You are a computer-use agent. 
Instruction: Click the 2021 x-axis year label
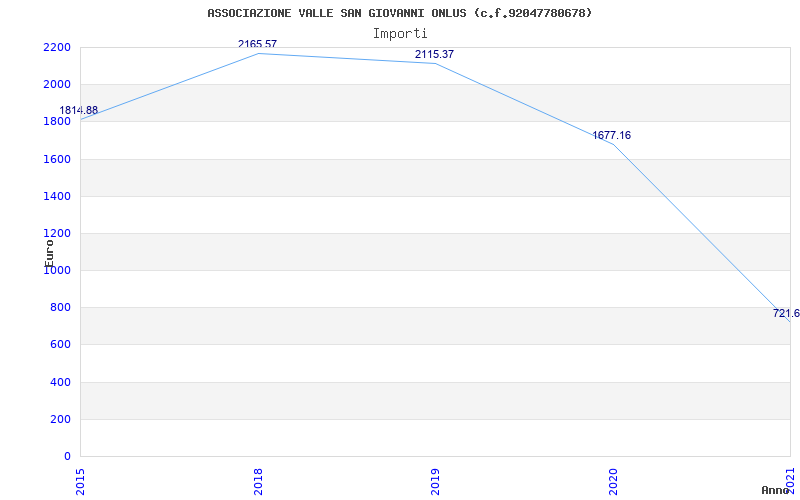point(790,479)
